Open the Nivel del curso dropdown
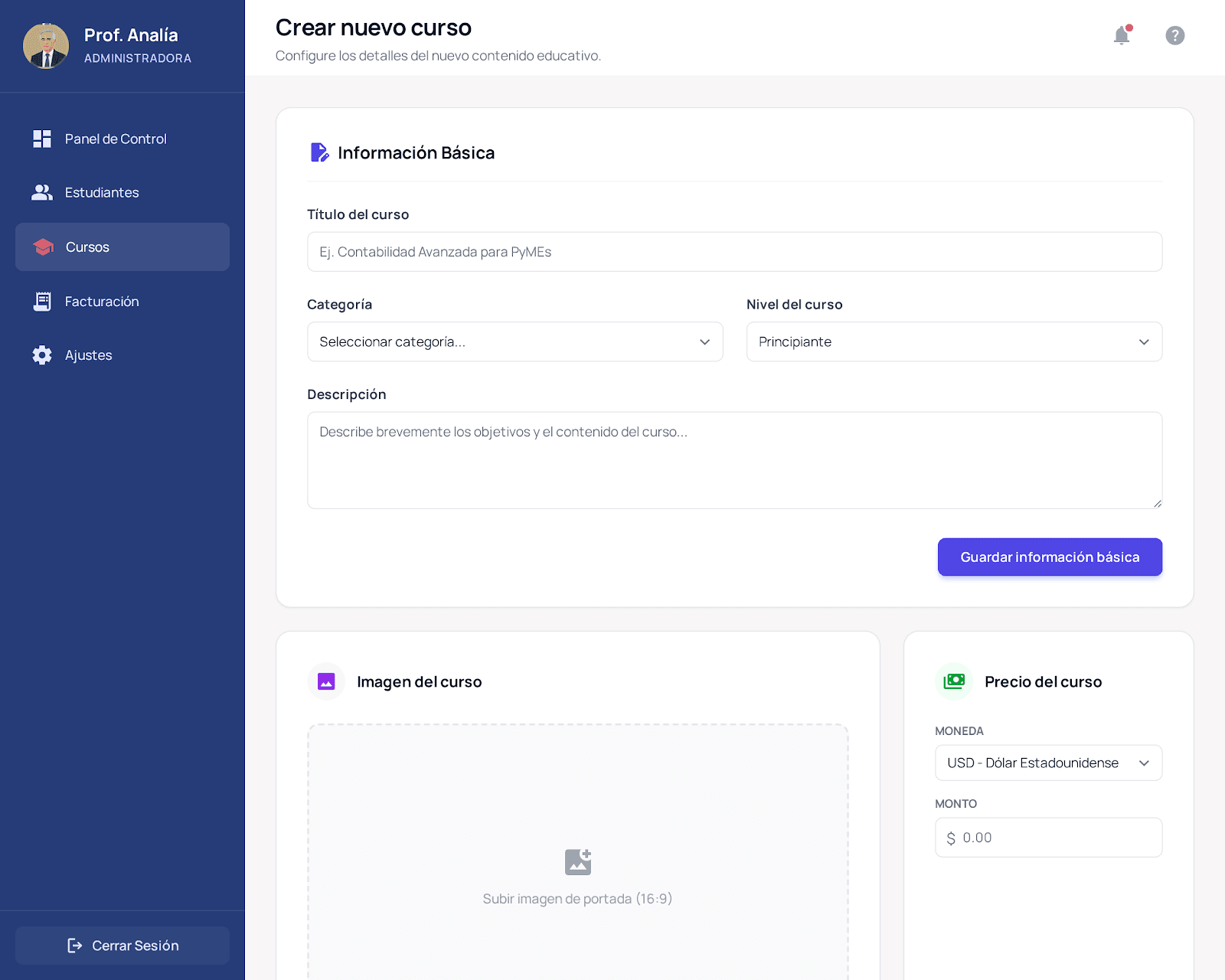Image resolution: width=1225 pixels, height=980 pixels. tap(954, 341)
